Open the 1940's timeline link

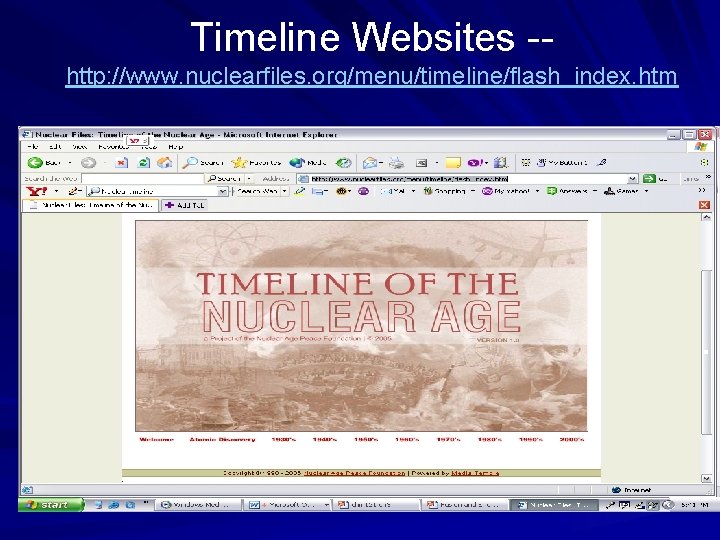(x=325, y=440)
